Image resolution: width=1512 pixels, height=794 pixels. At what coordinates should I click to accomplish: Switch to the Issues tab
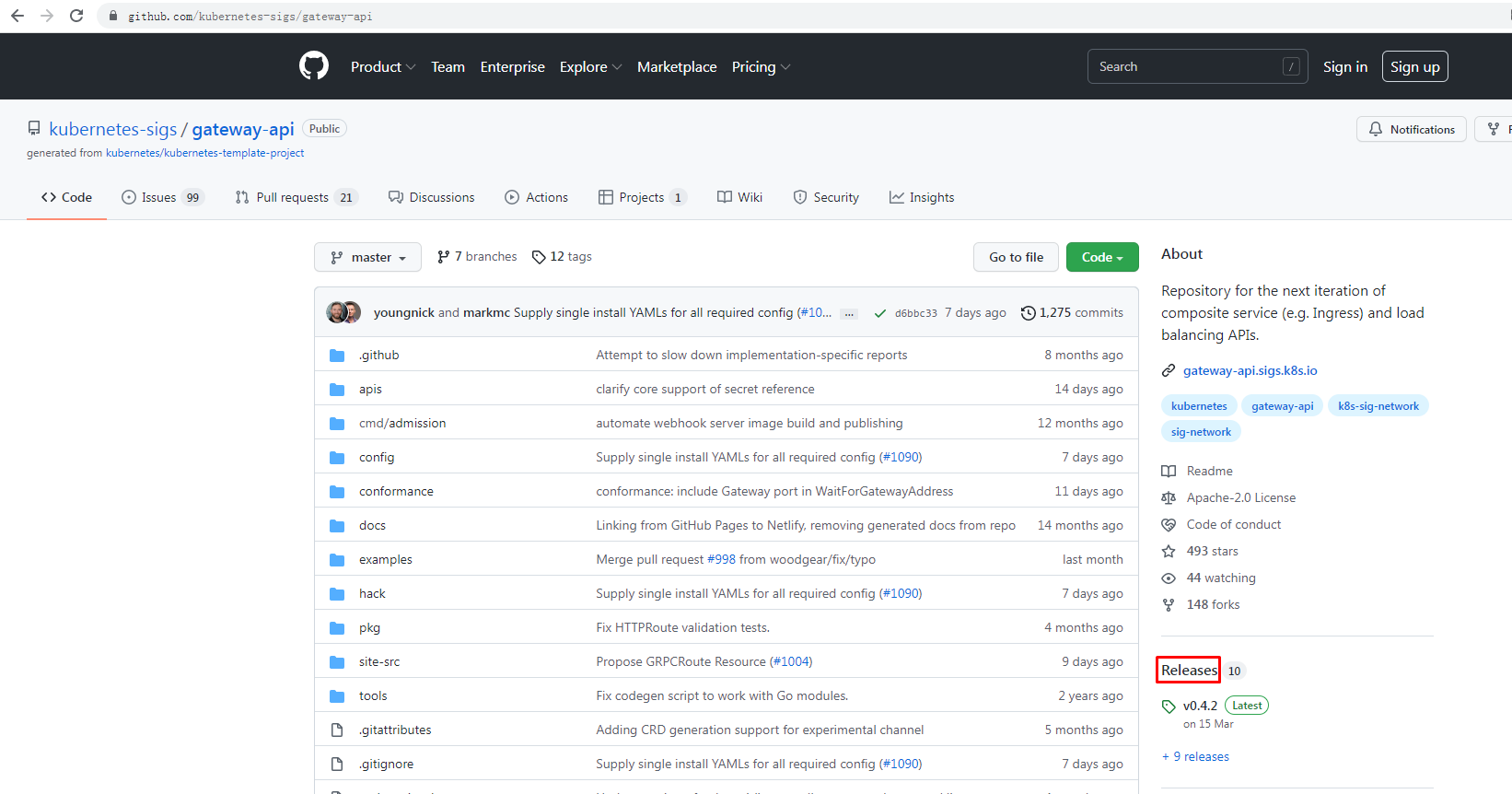(161, 197)
